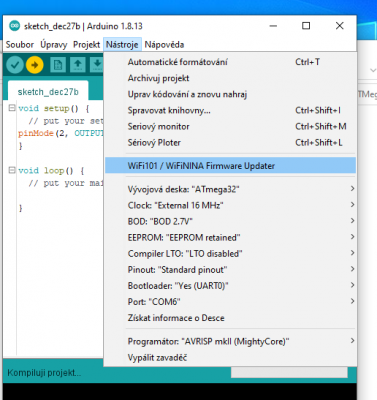Image resolution: width=377 pixels, height=400 pixels.
Task: Open the Nápověda menu
Action: pos(164,44)
